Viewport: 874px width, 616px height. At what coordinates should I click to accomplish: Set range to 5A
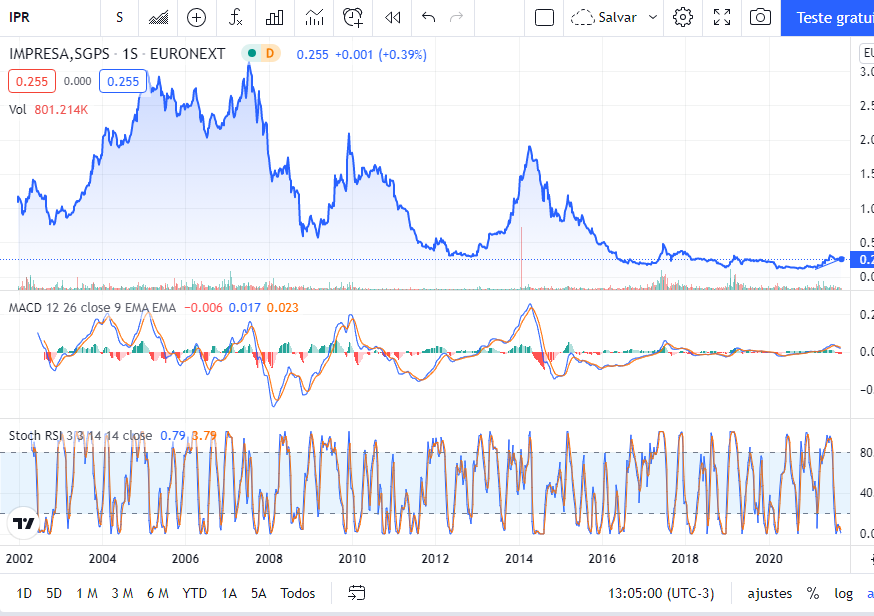(x=259, y=593)
